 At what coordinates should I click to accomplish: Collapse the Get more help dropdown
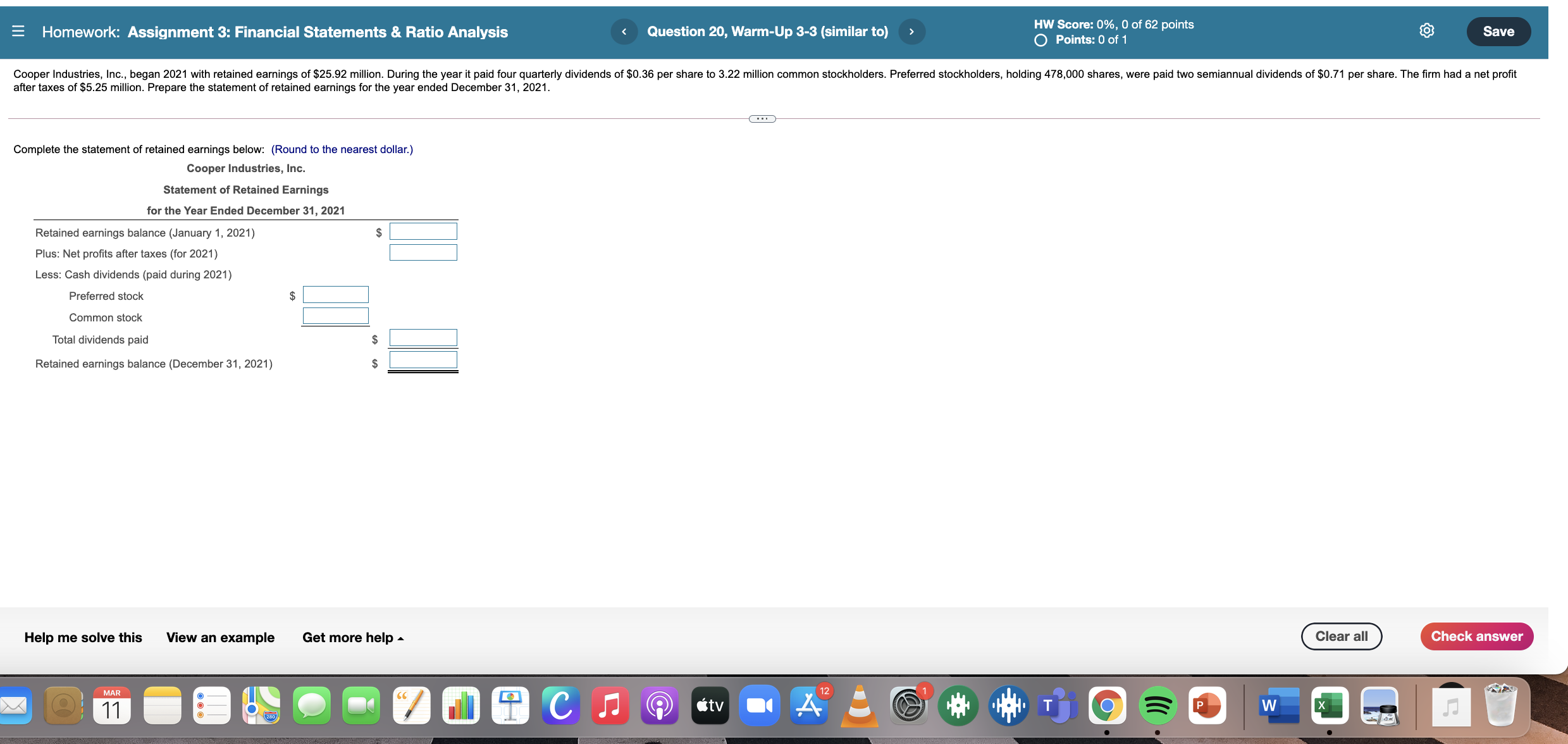(352, 637)
